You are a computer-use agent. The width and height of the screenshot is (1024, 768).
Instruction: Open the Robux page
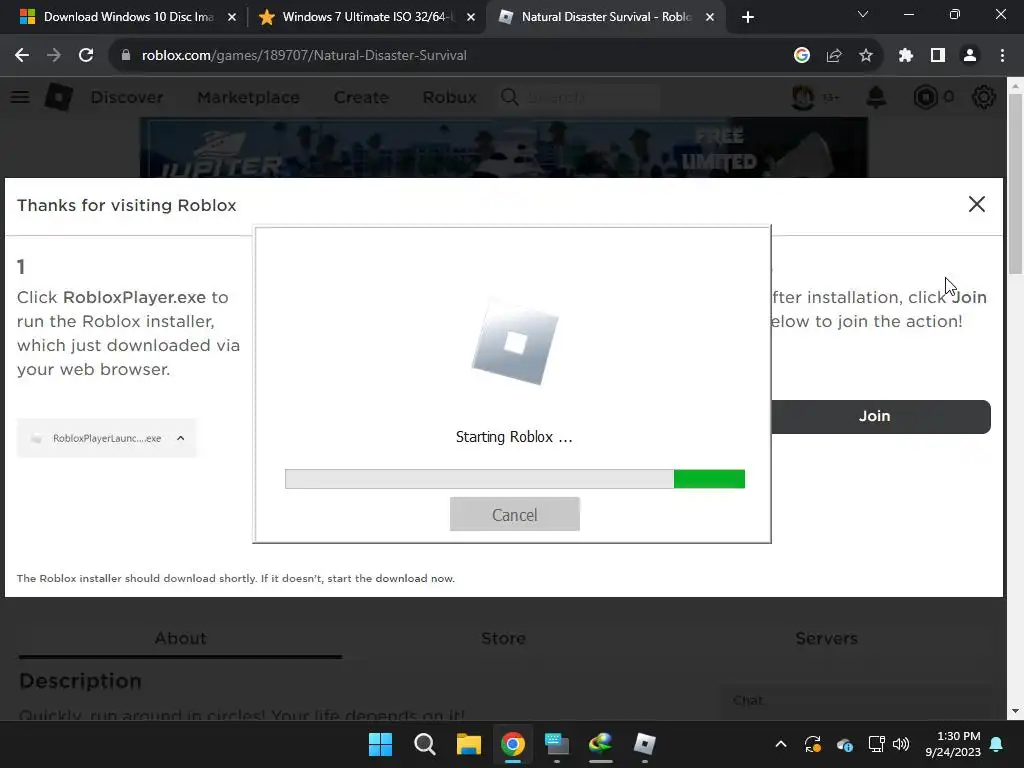click(x=449, y=97)
